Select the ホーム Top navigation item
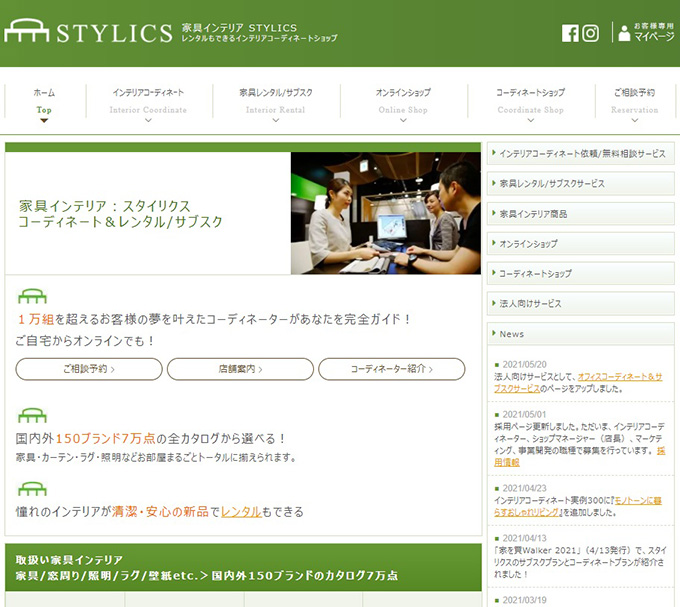This screenshot has height=607, width=680. tap(44, 101)
